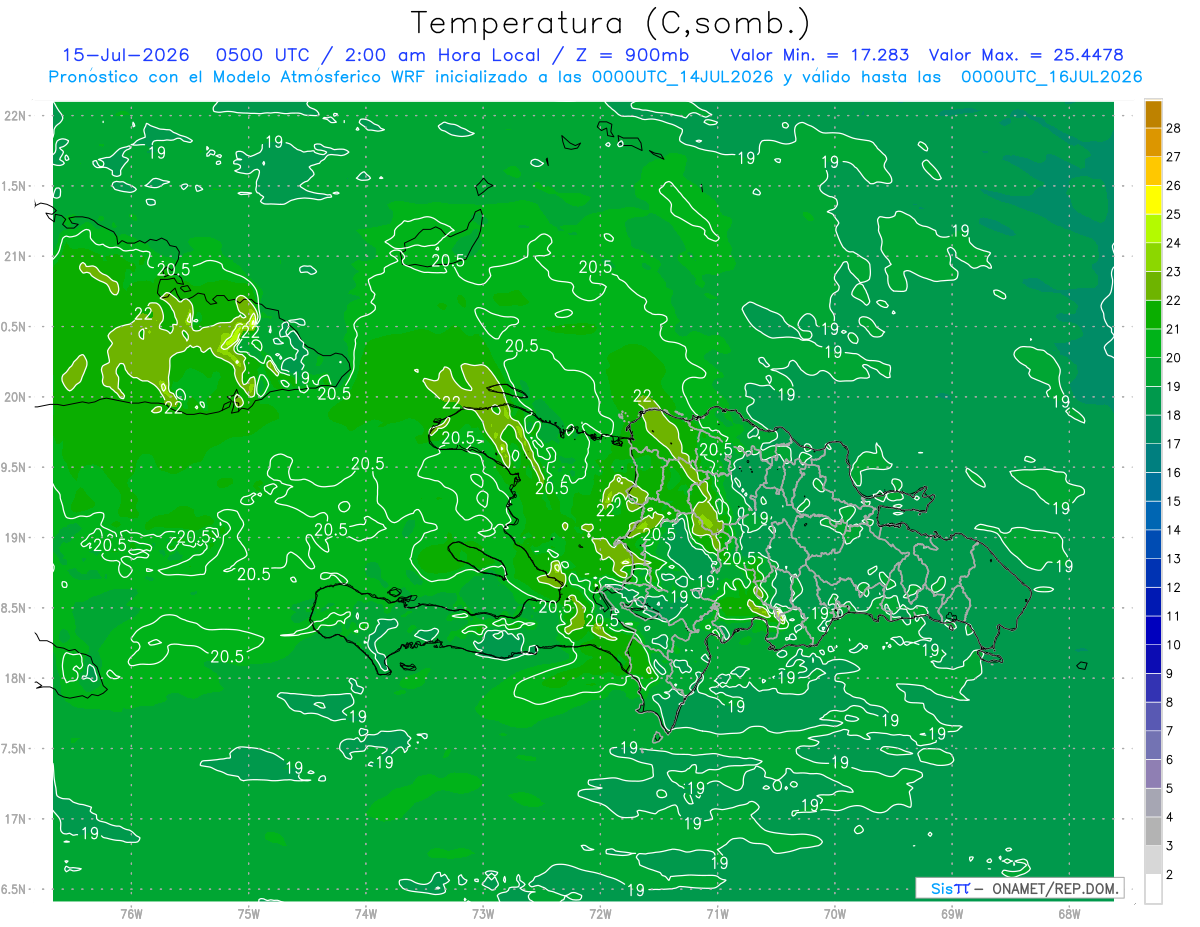Select the '71W' longitude label
The image size is (1200, 927).
[717, 914]
